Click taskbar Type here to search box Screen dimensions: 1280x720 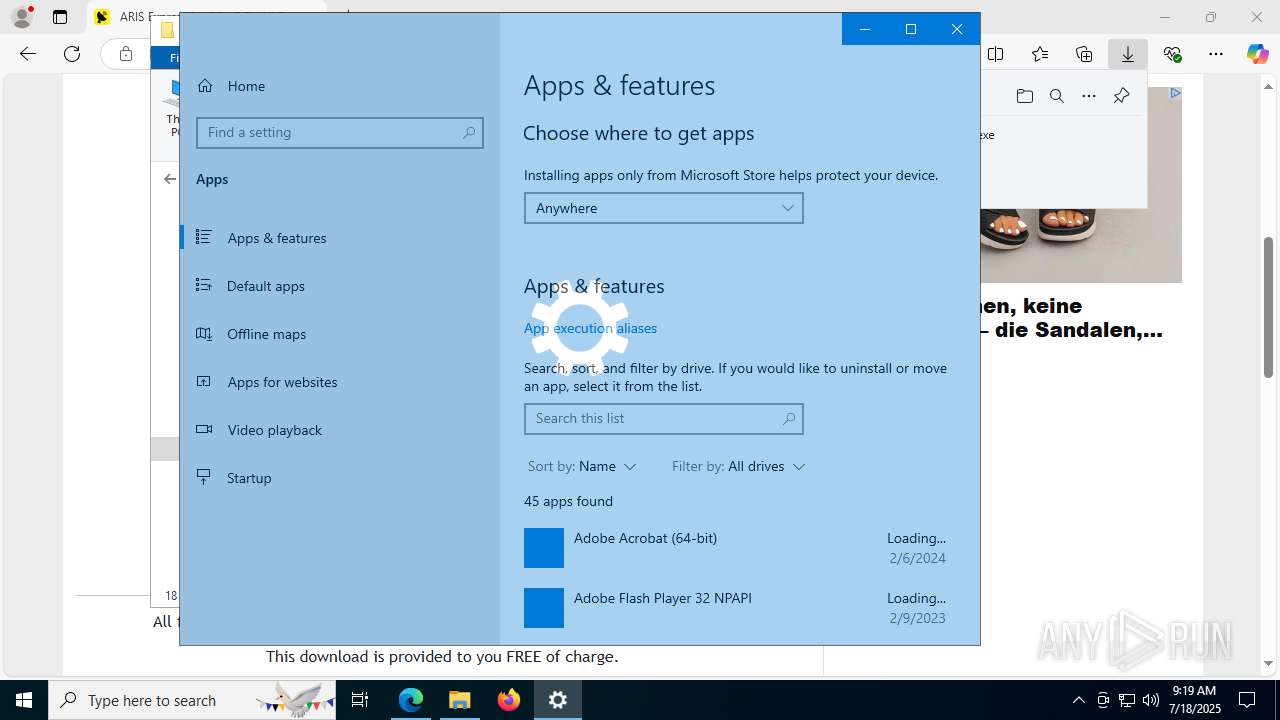(x=192, y=700)
